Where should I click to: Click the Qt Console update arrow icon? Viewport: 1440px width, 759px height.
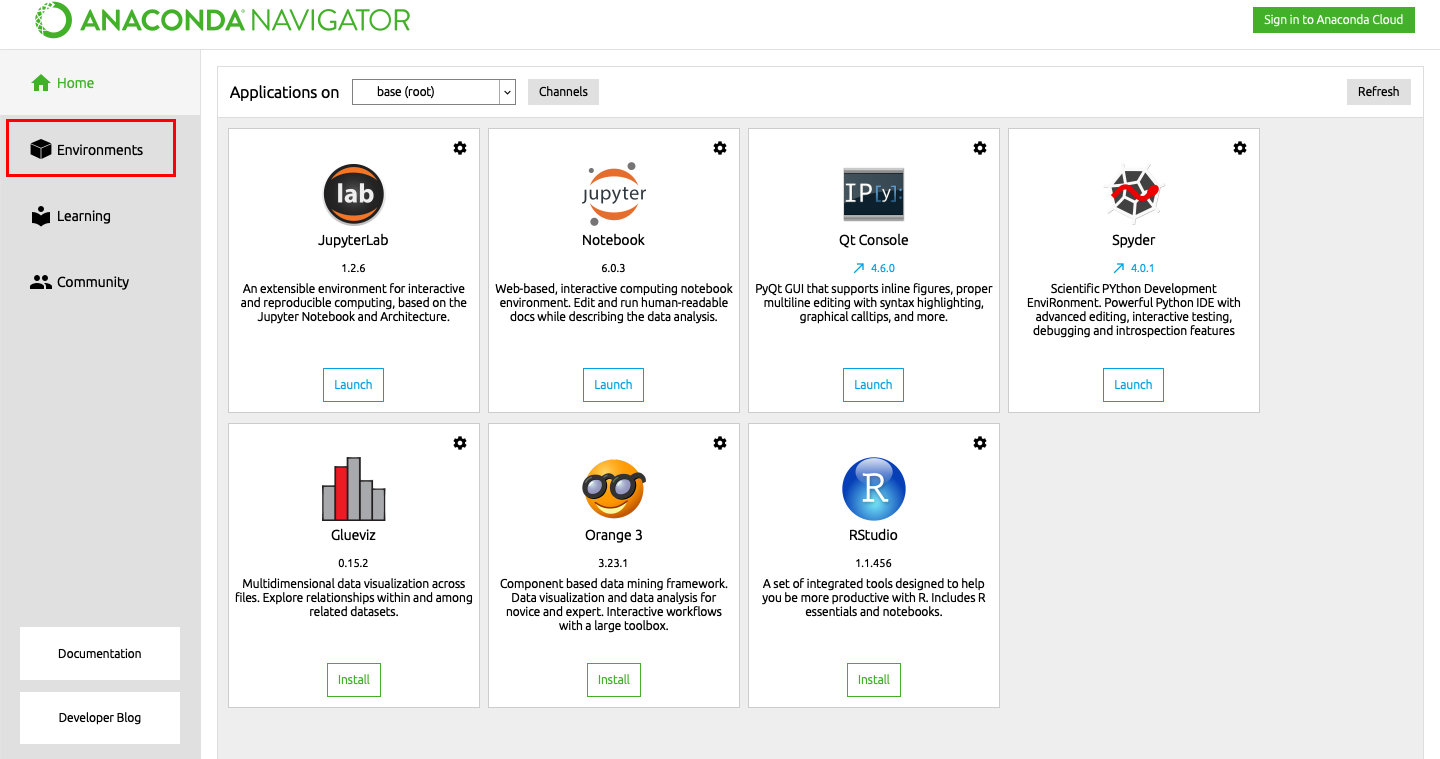pos(858,268)
